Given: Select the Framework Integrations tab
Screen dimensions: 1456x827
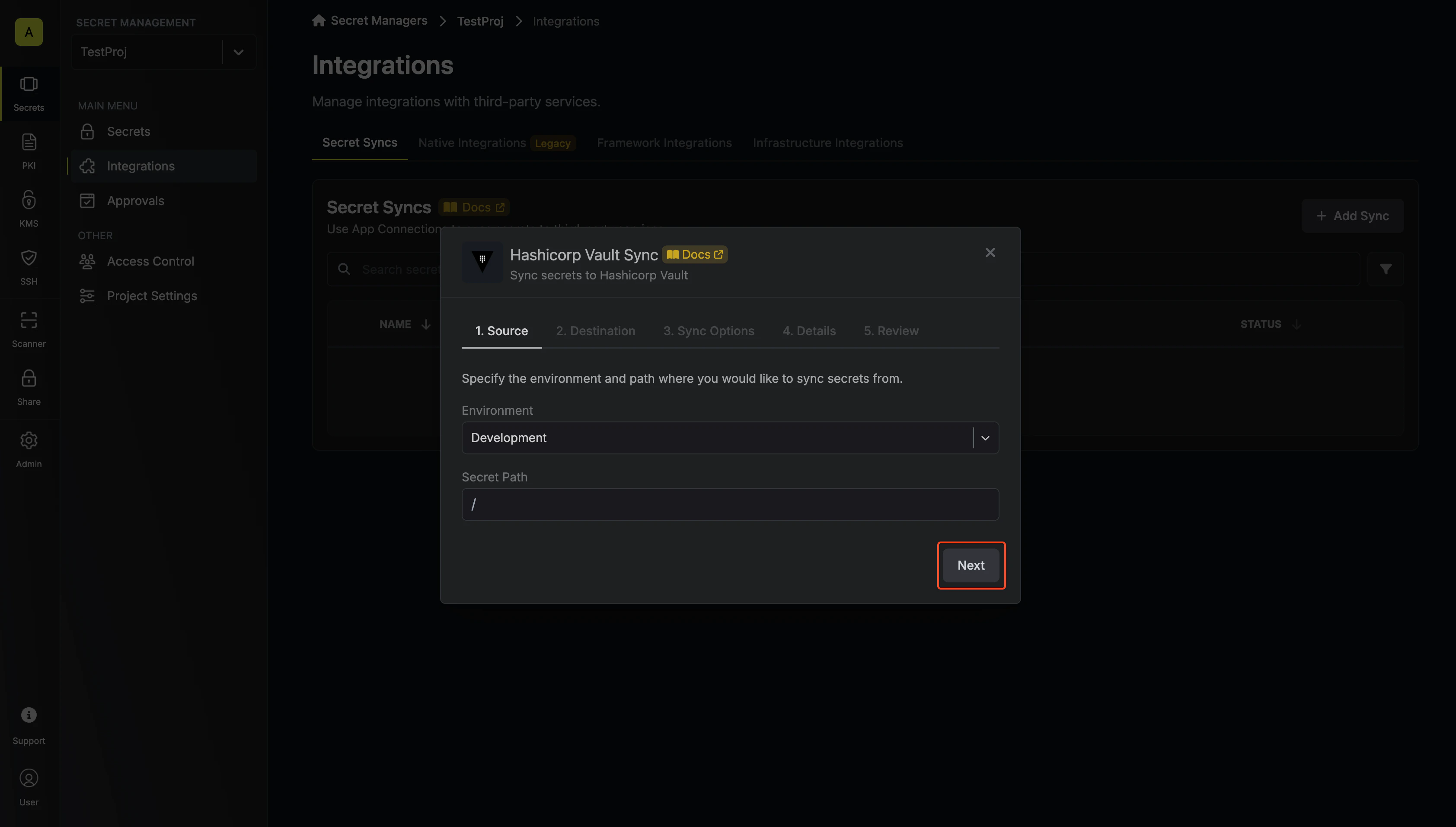Looking at the screenshot, I should [664, 143].
